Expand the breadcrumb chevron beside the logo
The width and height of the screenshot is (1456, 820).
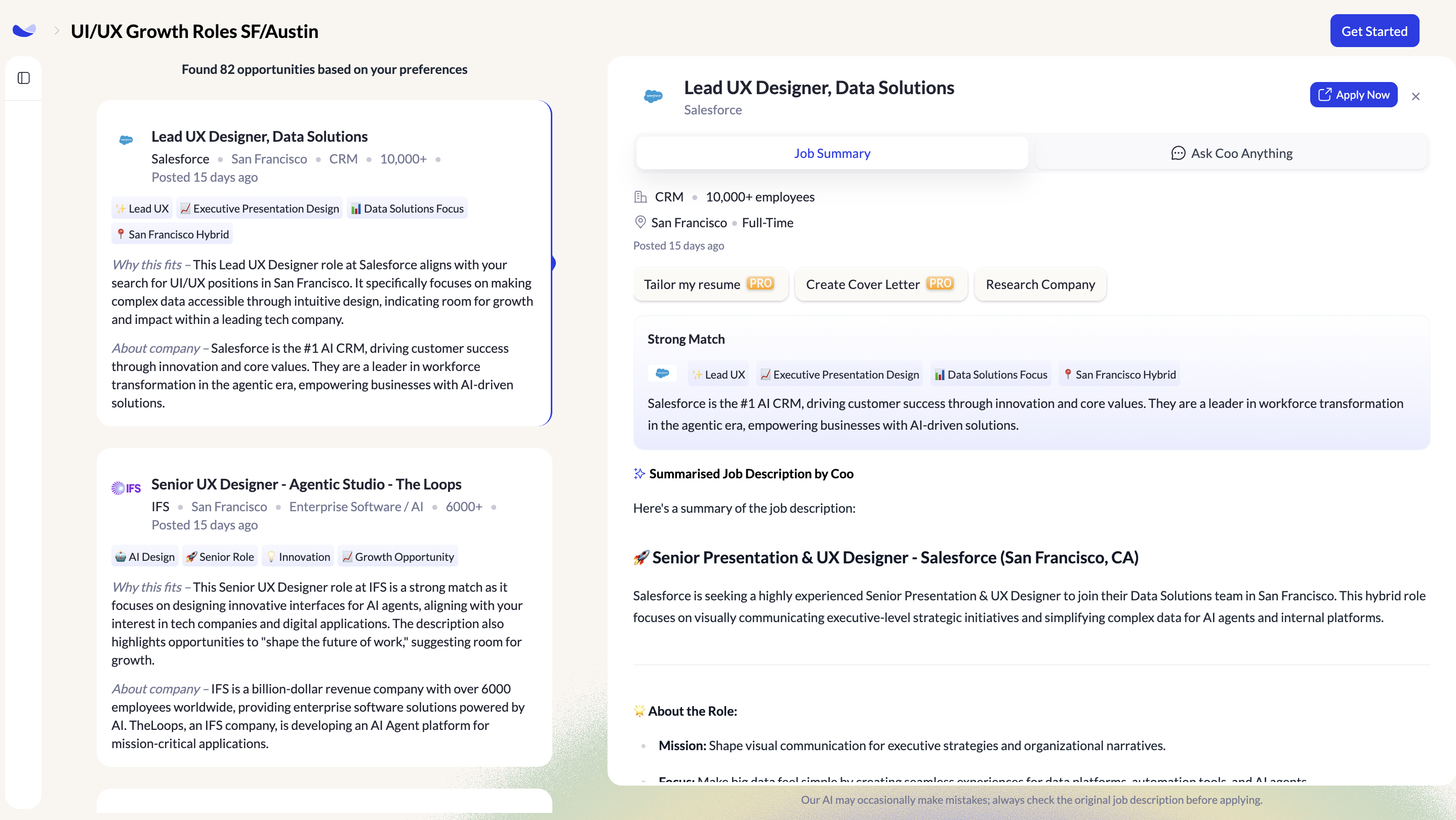[56, 30]
